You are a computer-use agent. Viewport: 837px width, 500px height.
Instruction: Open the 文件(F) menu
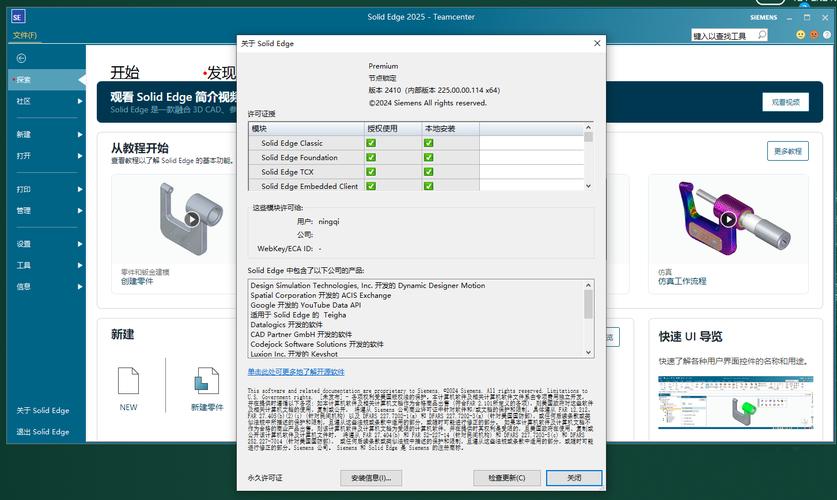pos(25,35)
